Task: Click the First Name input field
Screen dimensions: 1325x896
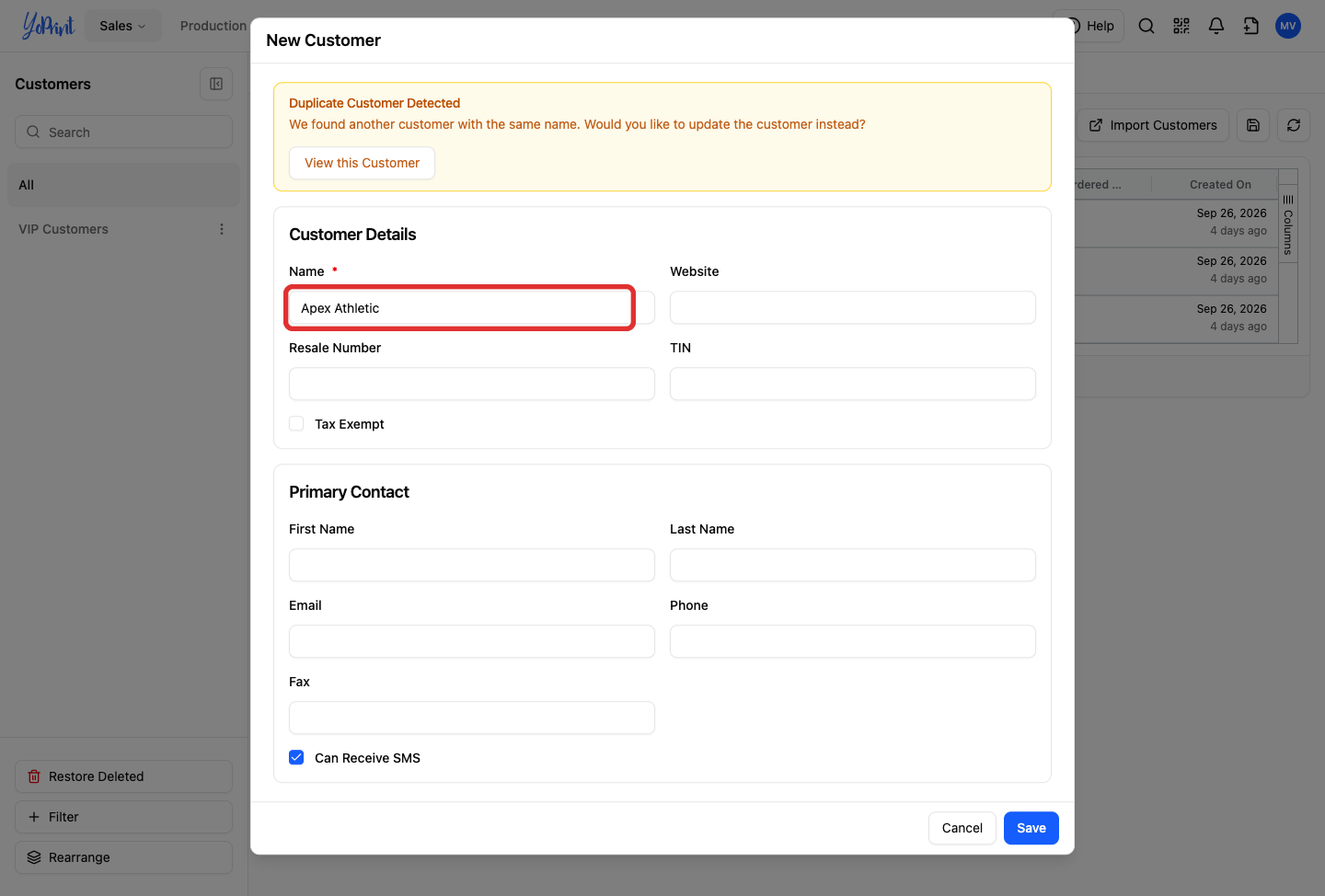Action: click(472, 566)
